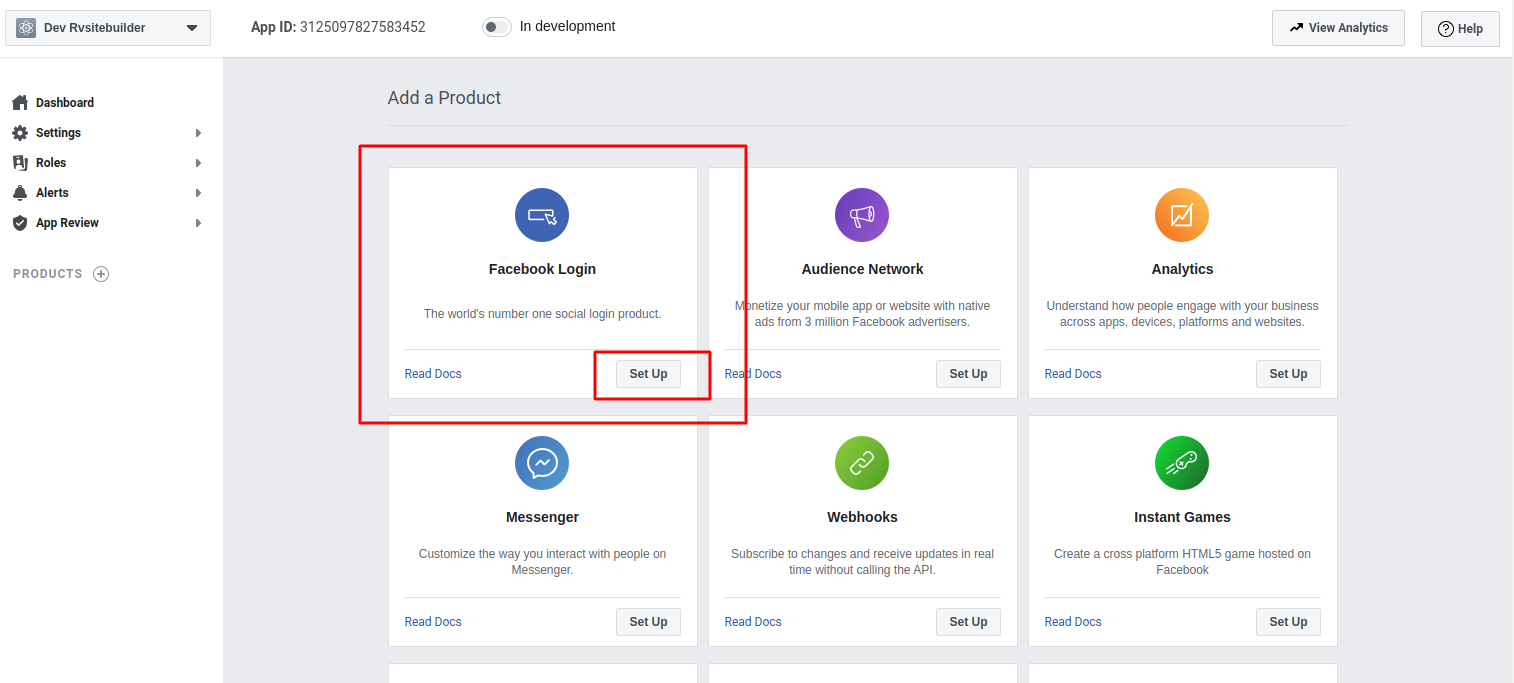Image resolution: width=1514 pixels, height=683 pixels.
Task: Open the Dev Rvsitebuilder app selector dropdown
Action: click(x=108, y=28)
